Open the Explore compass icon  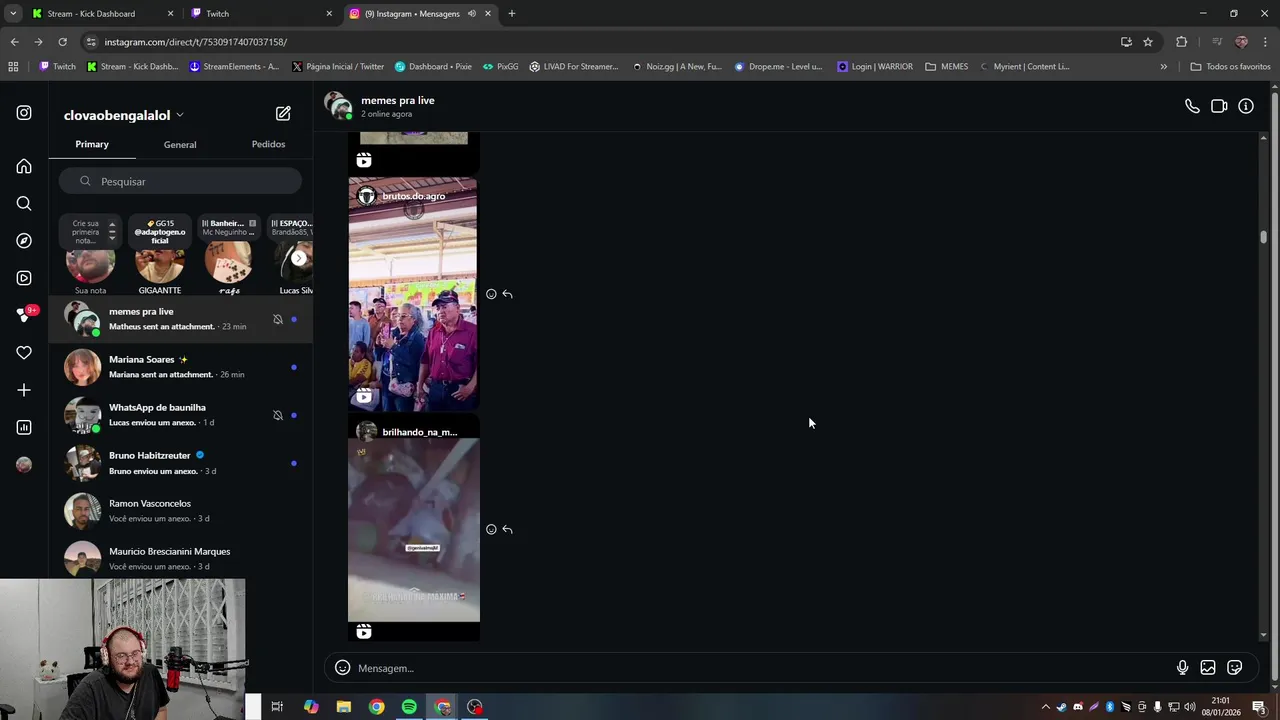click(24, 241)
